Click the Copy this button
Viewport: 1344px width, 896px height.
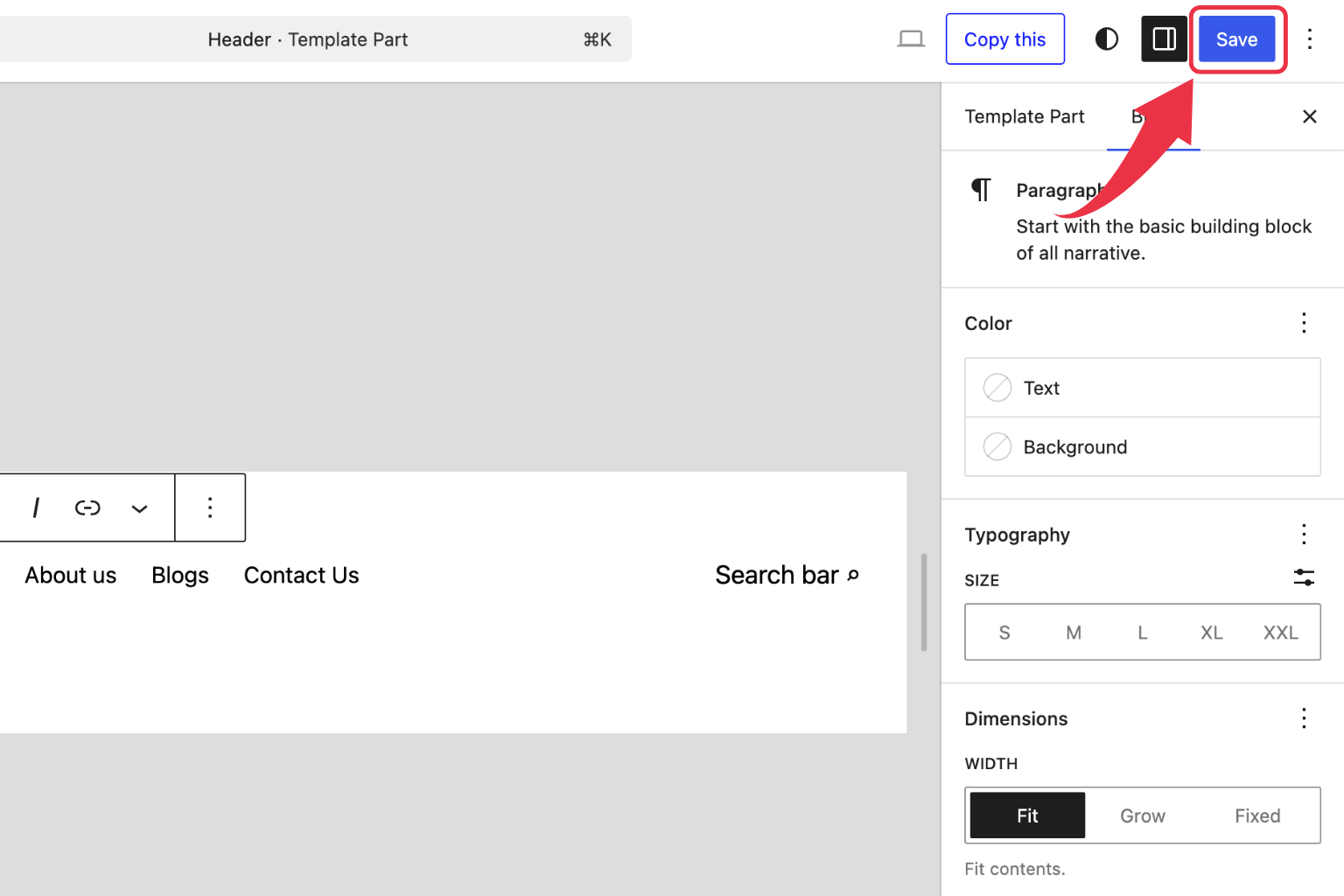[x=1004, y=38]
